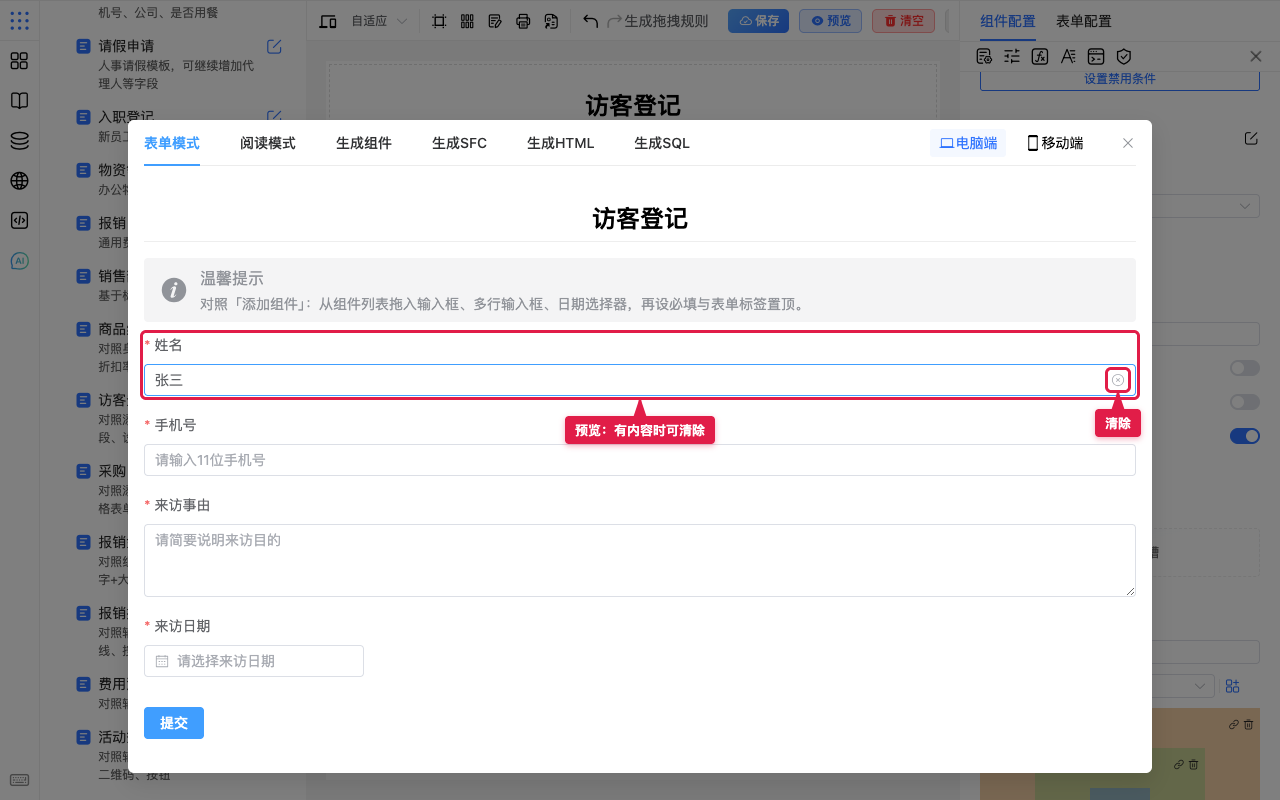Image resolution: width=1280 pixels, height=800 pixels.
Task: Click the 清空 button in background toolbar
Action: [x=904, y=21]
